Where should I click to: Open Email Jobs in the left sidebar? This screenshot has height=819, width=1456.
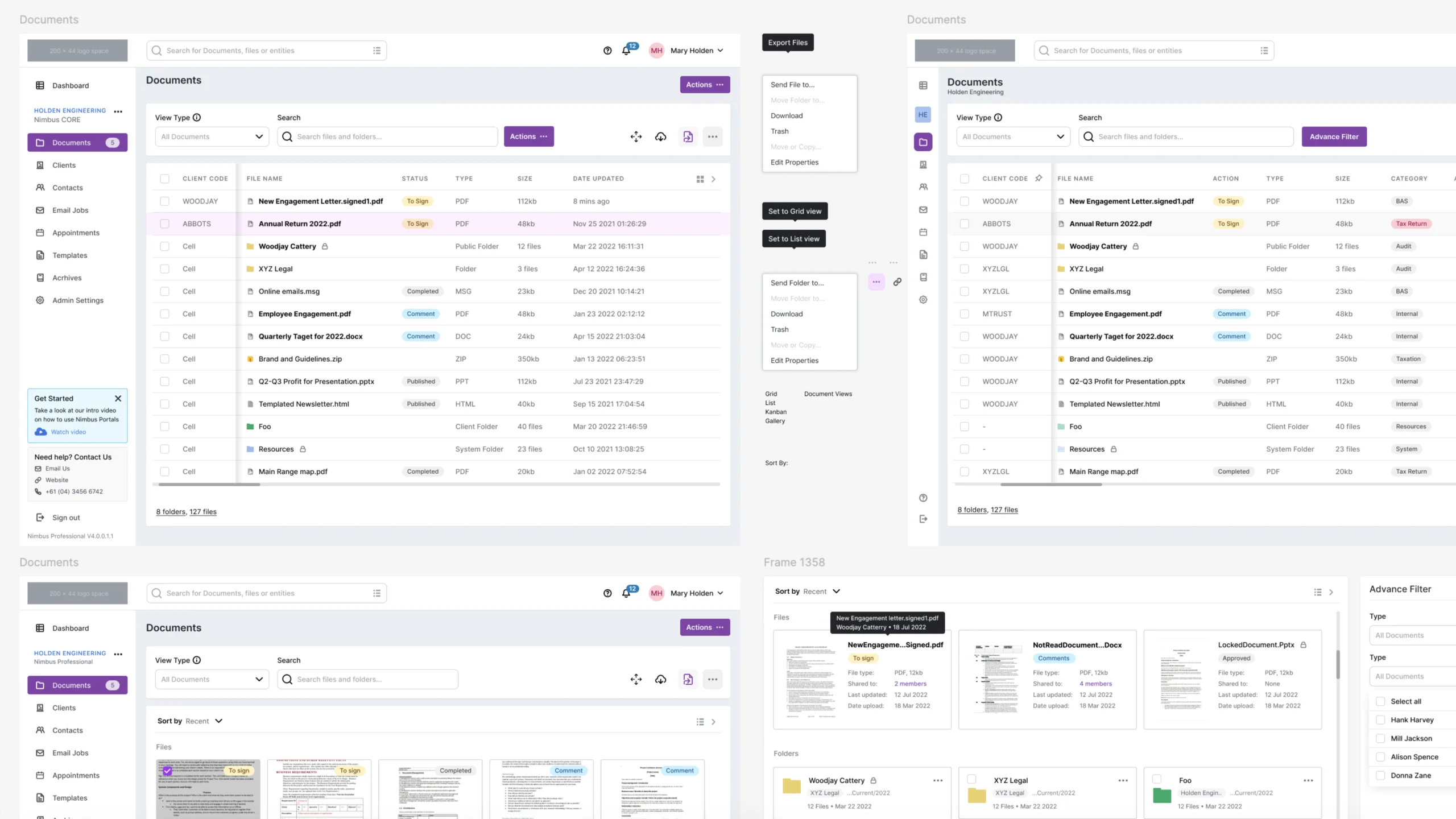click(x=70, y=210)
